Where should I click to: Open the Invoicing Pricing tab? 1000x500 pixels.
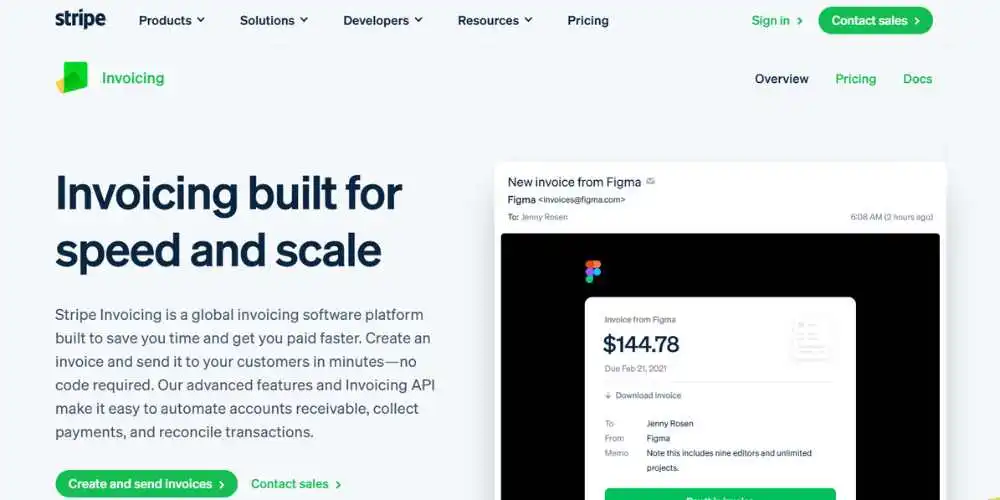pyautogui.click(x=855, y=79)
